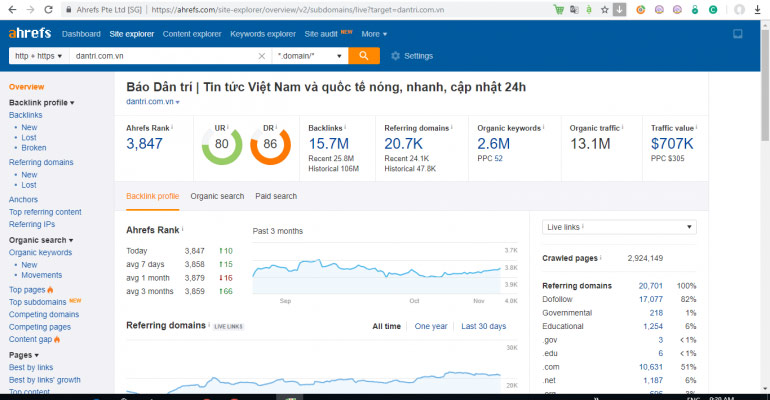Click the ahrefs logo
This screenshot has width=770, height=400.
tap(30, 33)
